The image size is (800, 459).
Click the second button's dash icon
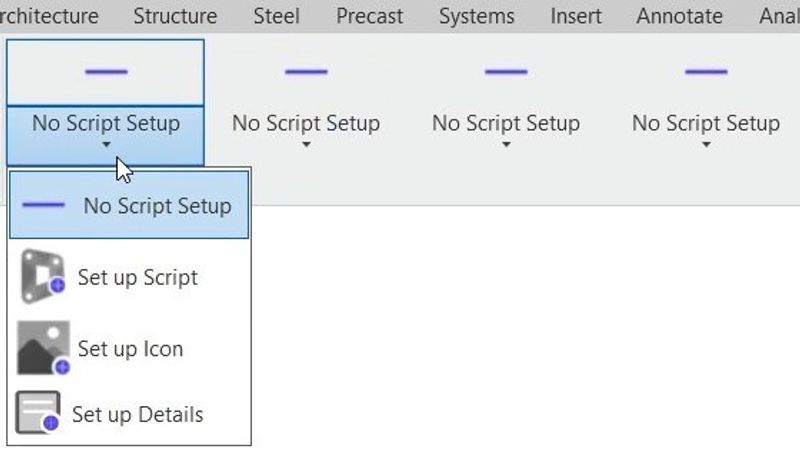coord(305,72)
